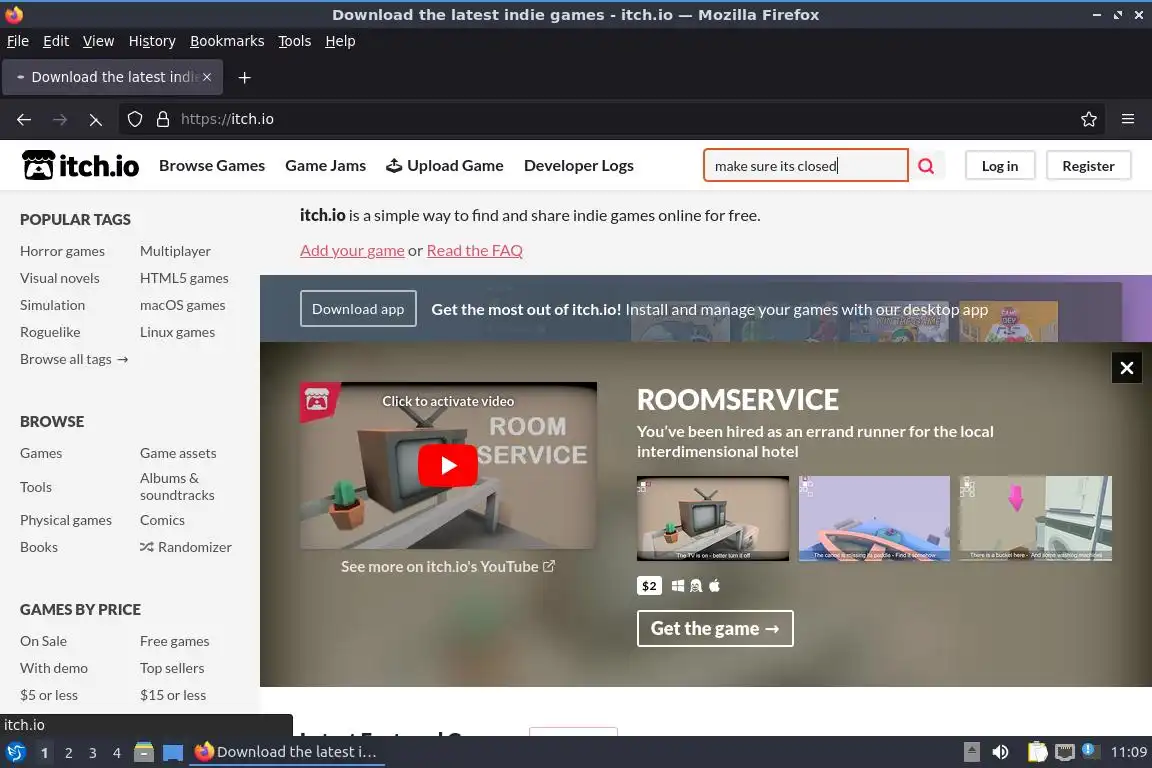This screenshot has height=768, width=1152.
Task: Open Developer Logs
Action: 578,165
